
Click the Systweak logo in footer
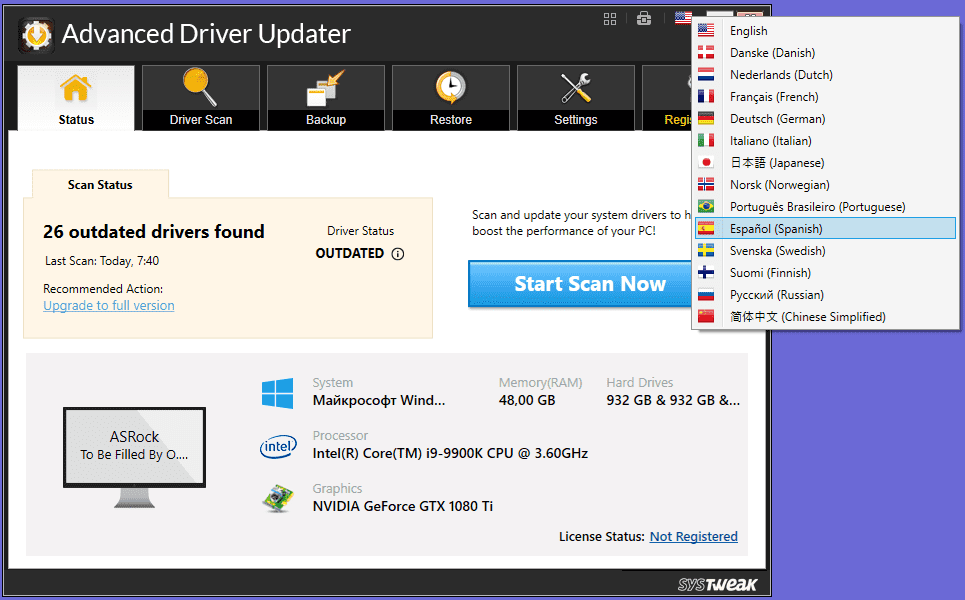click(717, 584)
